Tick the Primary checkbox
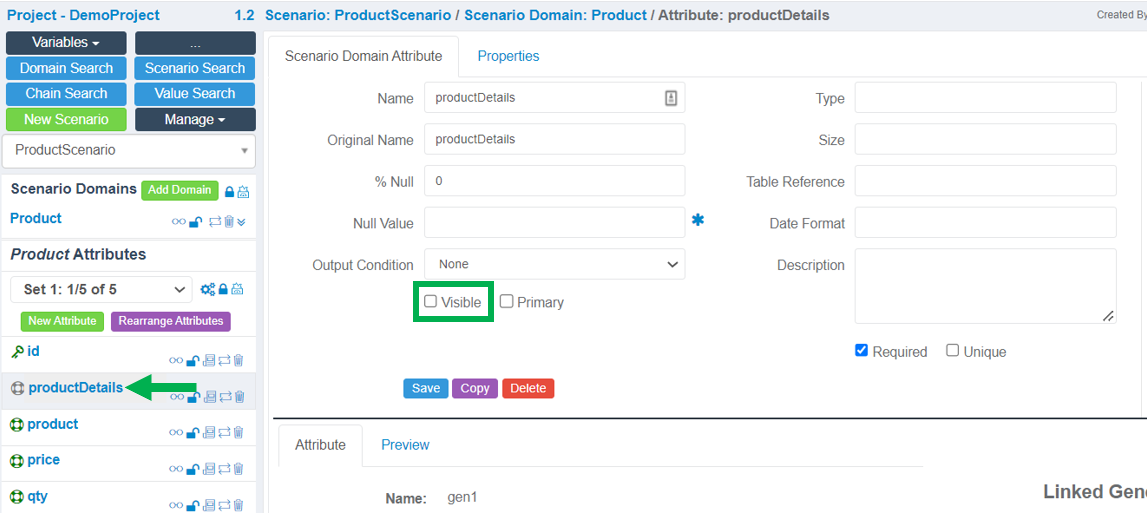Screen dimensions: 1147x516 point(506,301)
